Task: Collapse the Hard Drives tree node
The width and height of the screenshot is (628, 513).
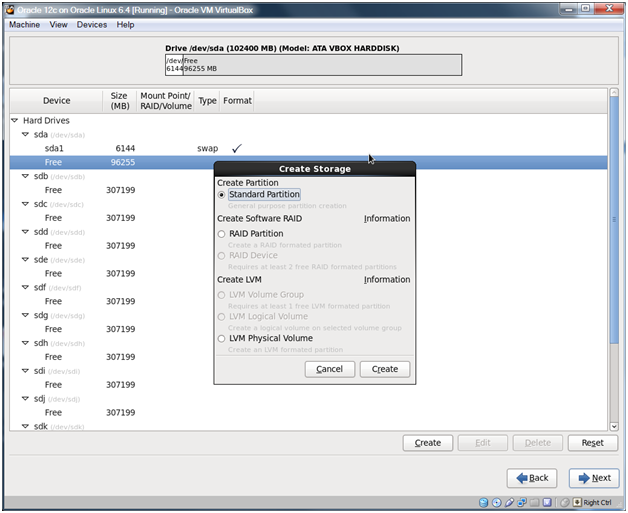Action: 15,120
